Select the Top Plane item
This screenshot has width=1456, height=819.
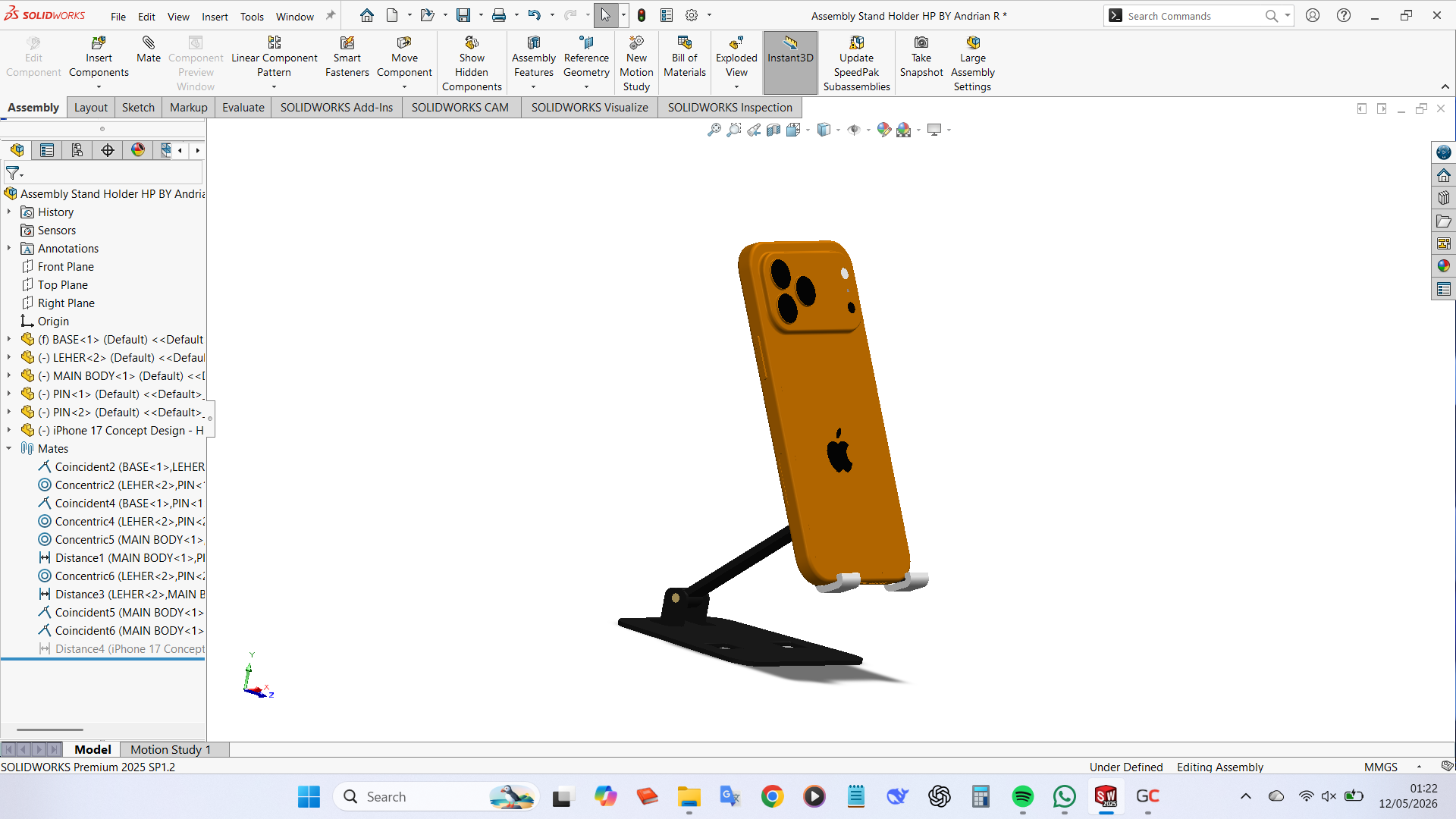63,285
